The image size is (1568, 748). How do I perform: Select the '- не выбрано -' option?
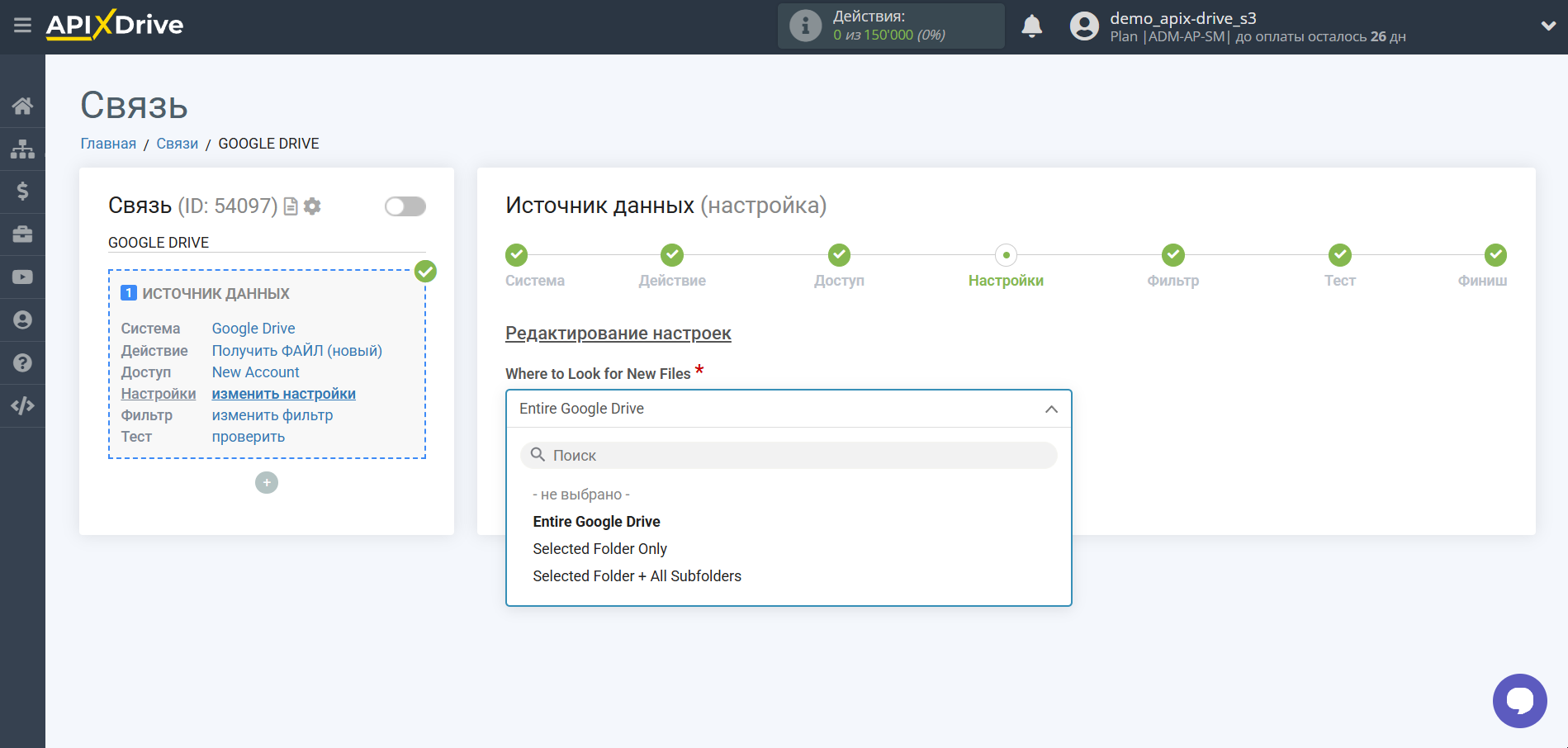point(581,495)
